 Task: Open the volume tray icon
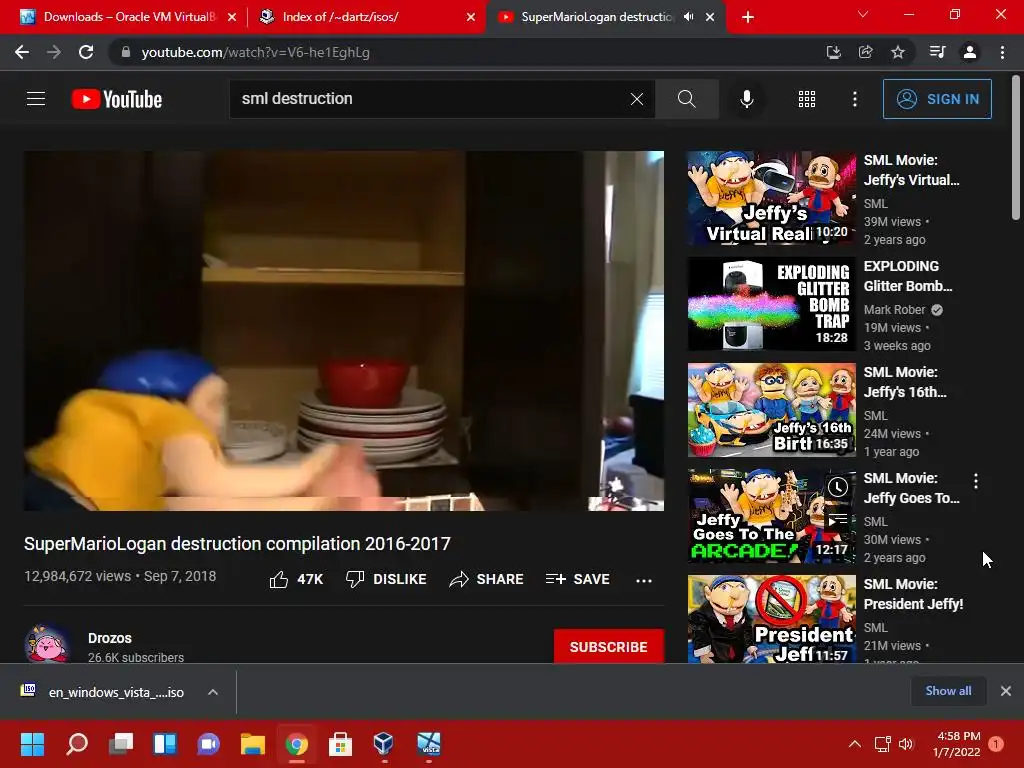coord(906,744)
